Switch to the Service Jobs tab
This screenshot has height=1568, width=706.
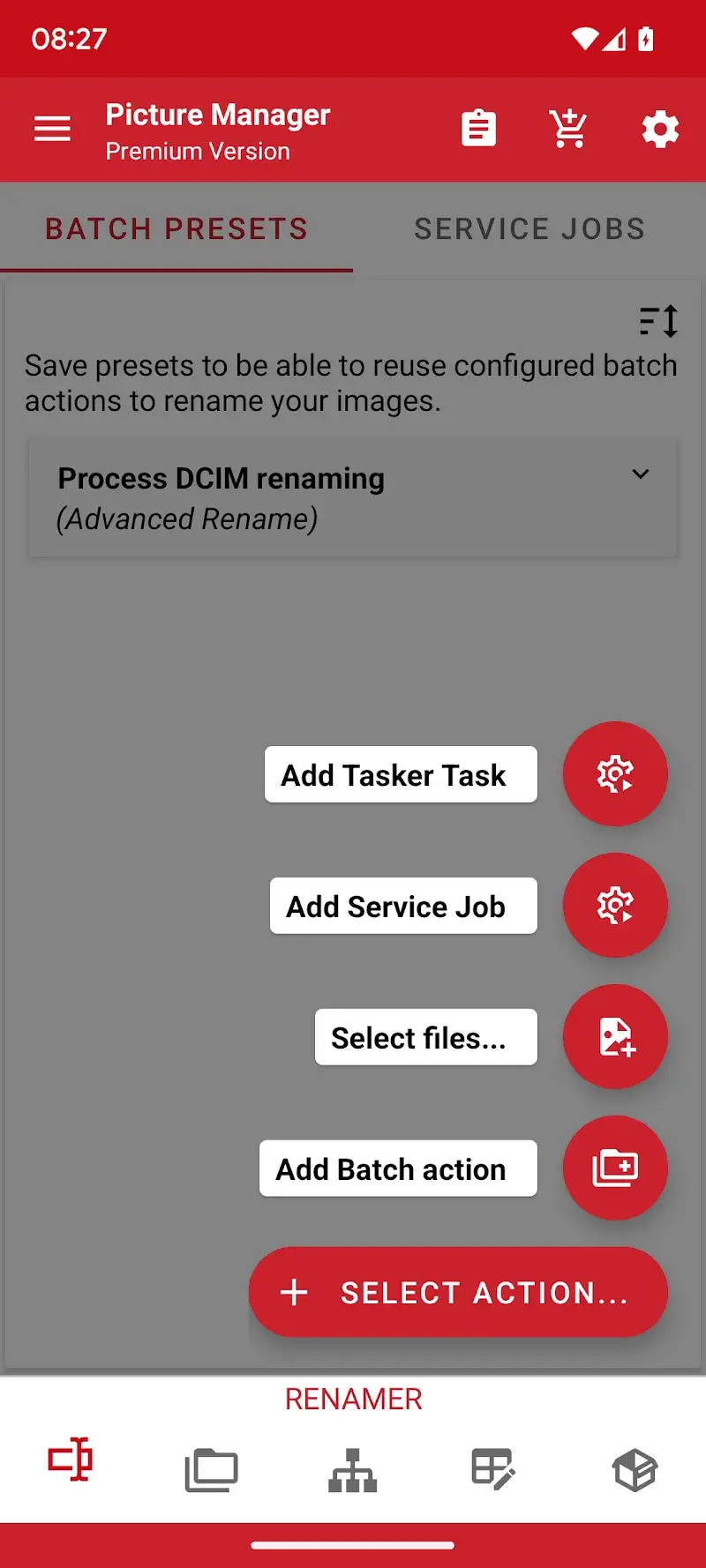(529, 229)
